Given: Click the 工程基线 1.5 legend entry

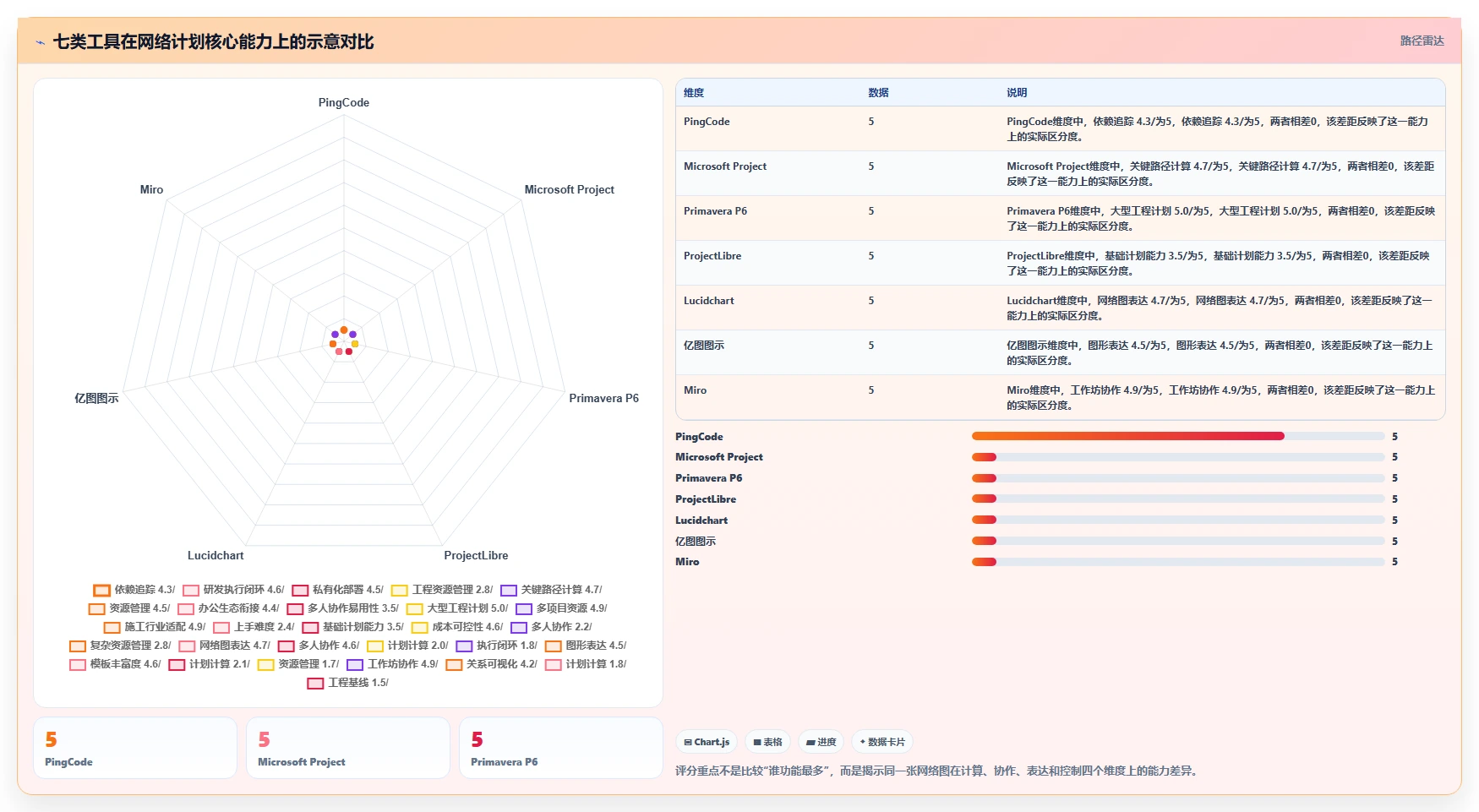Looking at the screenshot, I should click(347, 683).
